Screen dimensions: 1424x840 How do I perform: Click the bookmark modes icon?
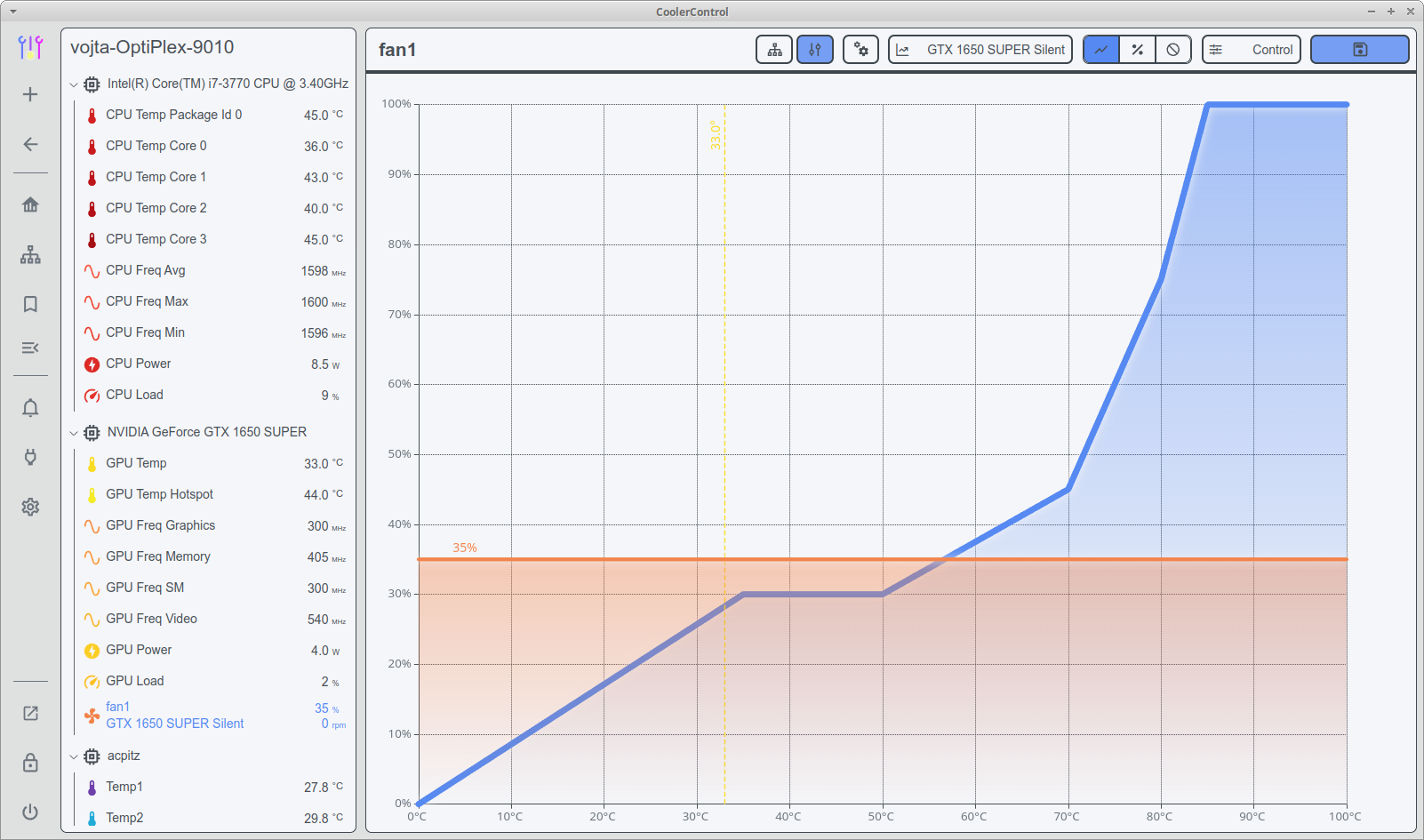(x=30, y=304)
